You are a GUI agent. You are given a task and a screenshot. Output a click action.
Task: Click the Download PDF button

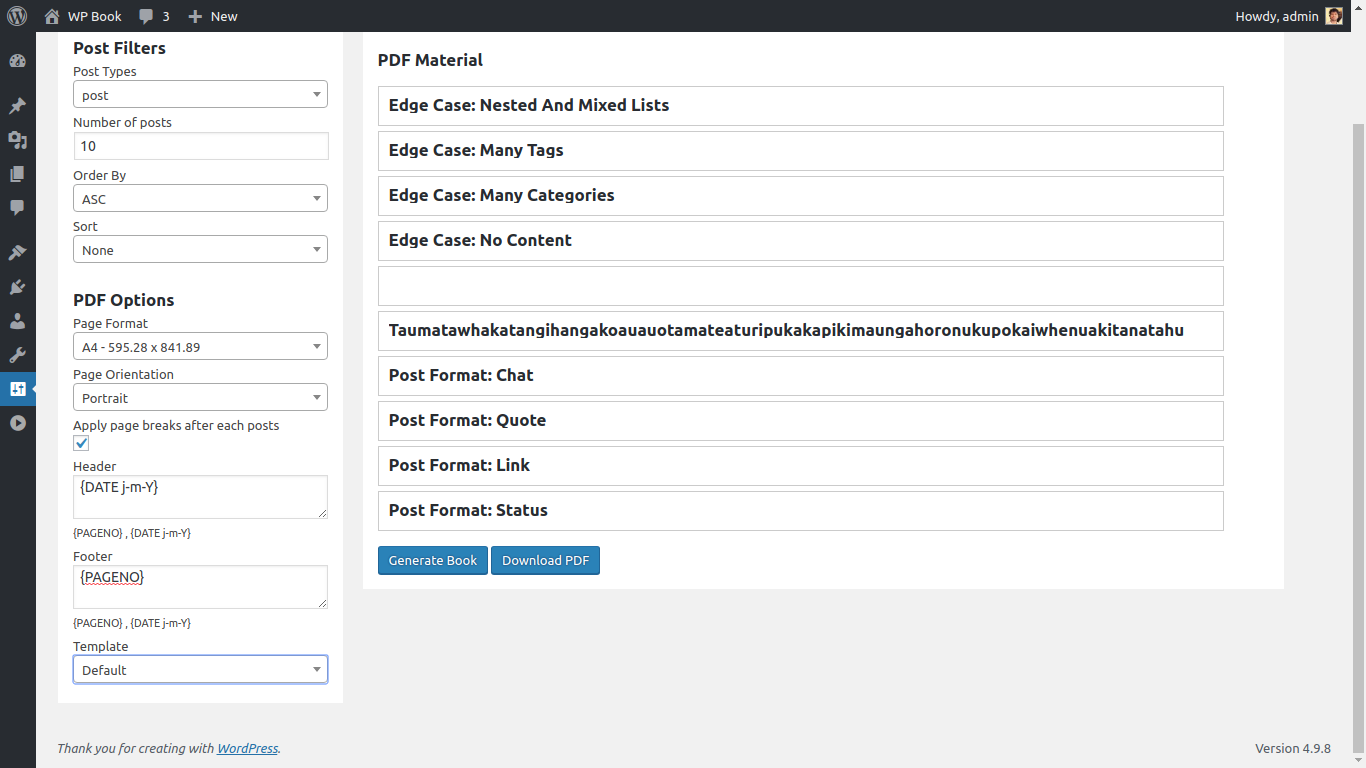point(545,560)
